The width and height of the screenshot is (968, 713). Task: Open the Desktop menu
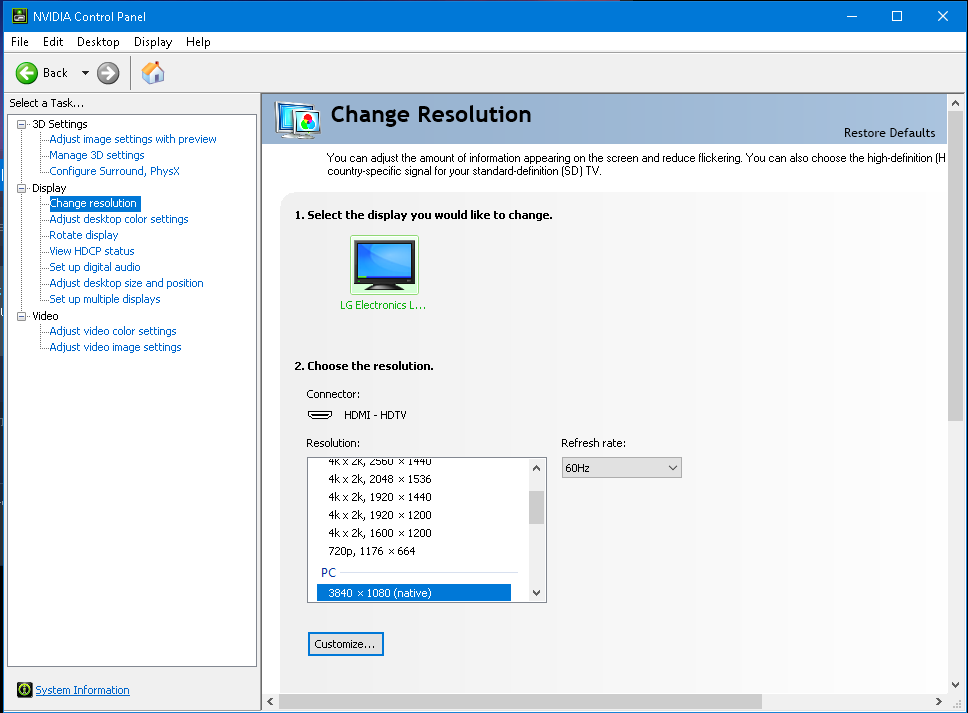tap(98, 42)
